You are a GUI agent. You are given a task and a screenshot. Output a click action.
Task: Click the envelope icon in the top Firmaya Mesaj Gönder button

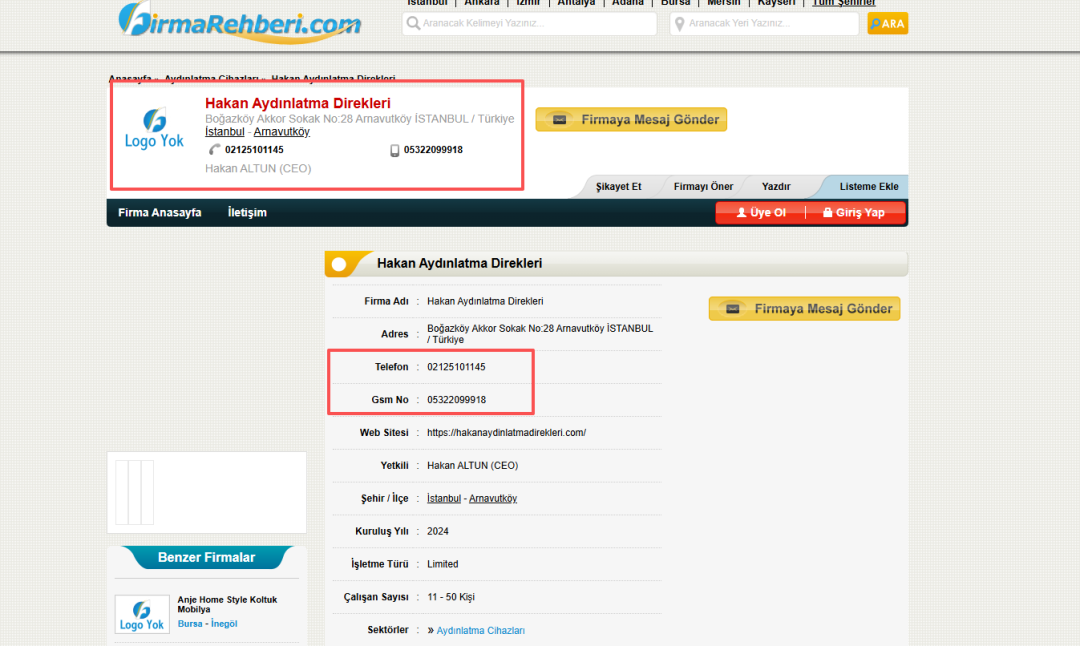pyautogui.click(x=560, y=120)
